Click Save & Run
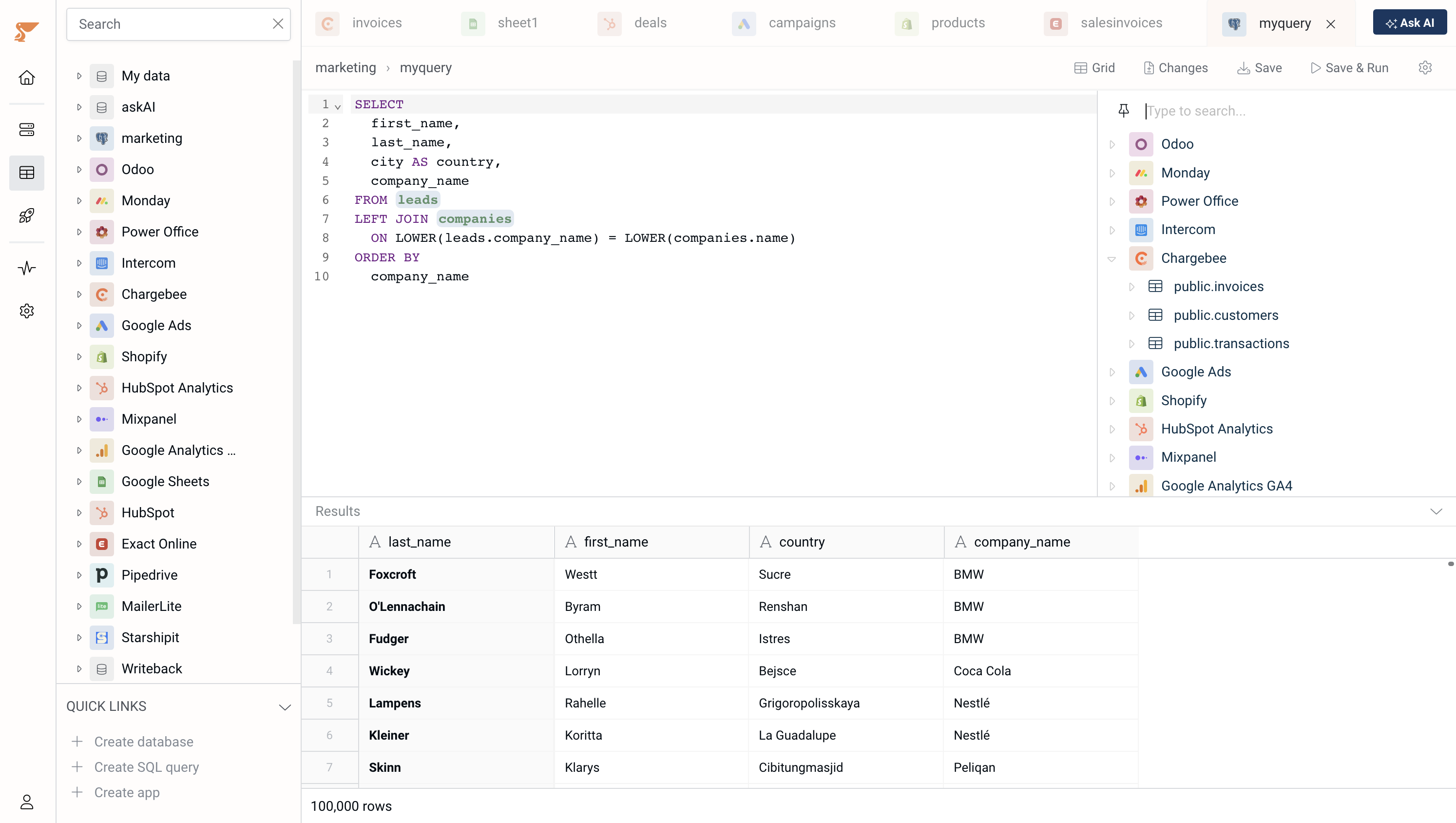Screen dimensions: 1456x823 (x=1349, y=68)
